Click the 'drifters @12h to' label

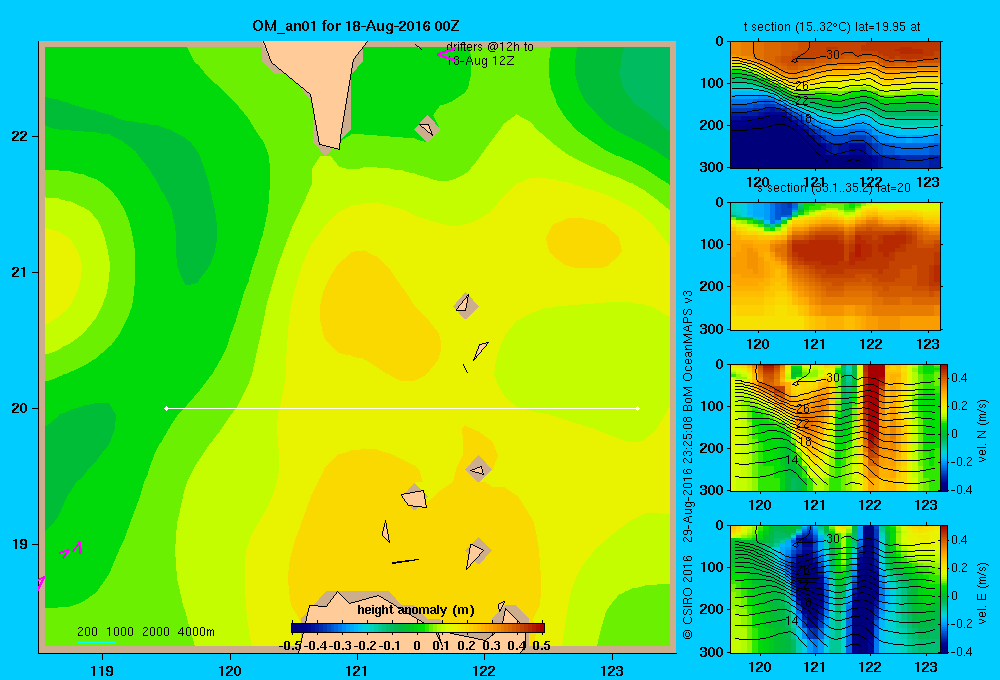coord(490,47)
